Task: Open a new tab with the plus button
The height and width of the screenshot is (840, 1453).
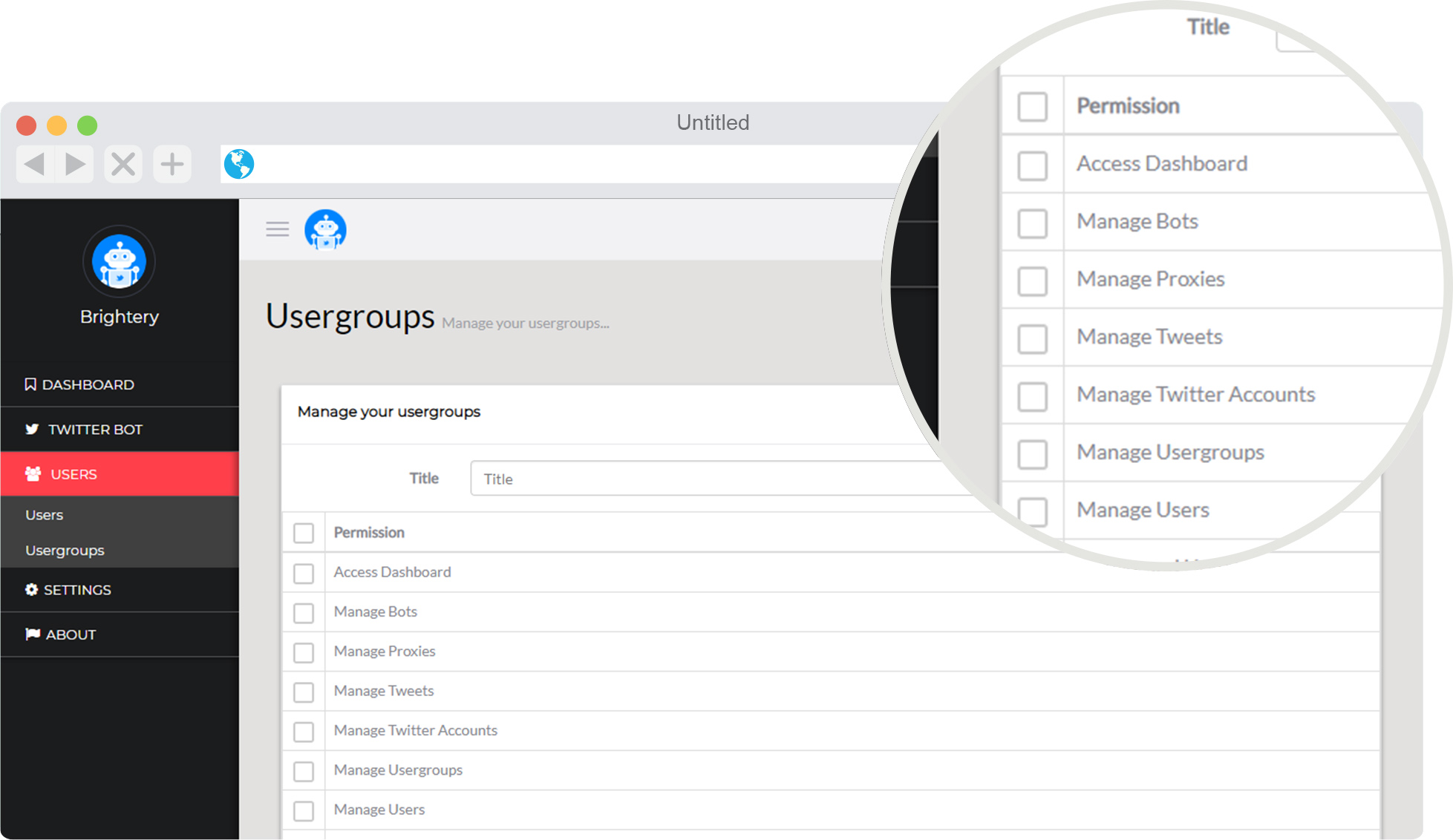Action: [172, 164]
